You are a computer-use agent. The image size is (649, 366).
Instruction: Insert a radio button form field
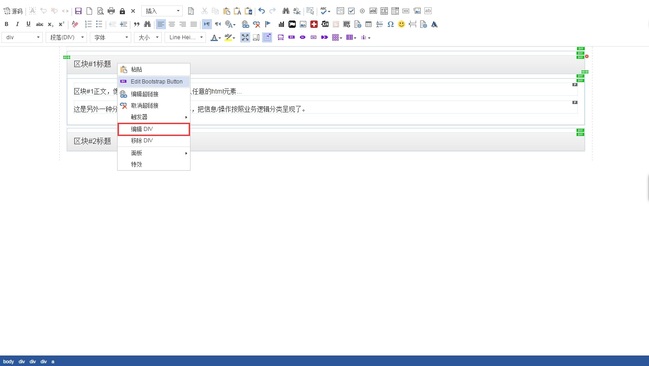click(x=362, y=11)
